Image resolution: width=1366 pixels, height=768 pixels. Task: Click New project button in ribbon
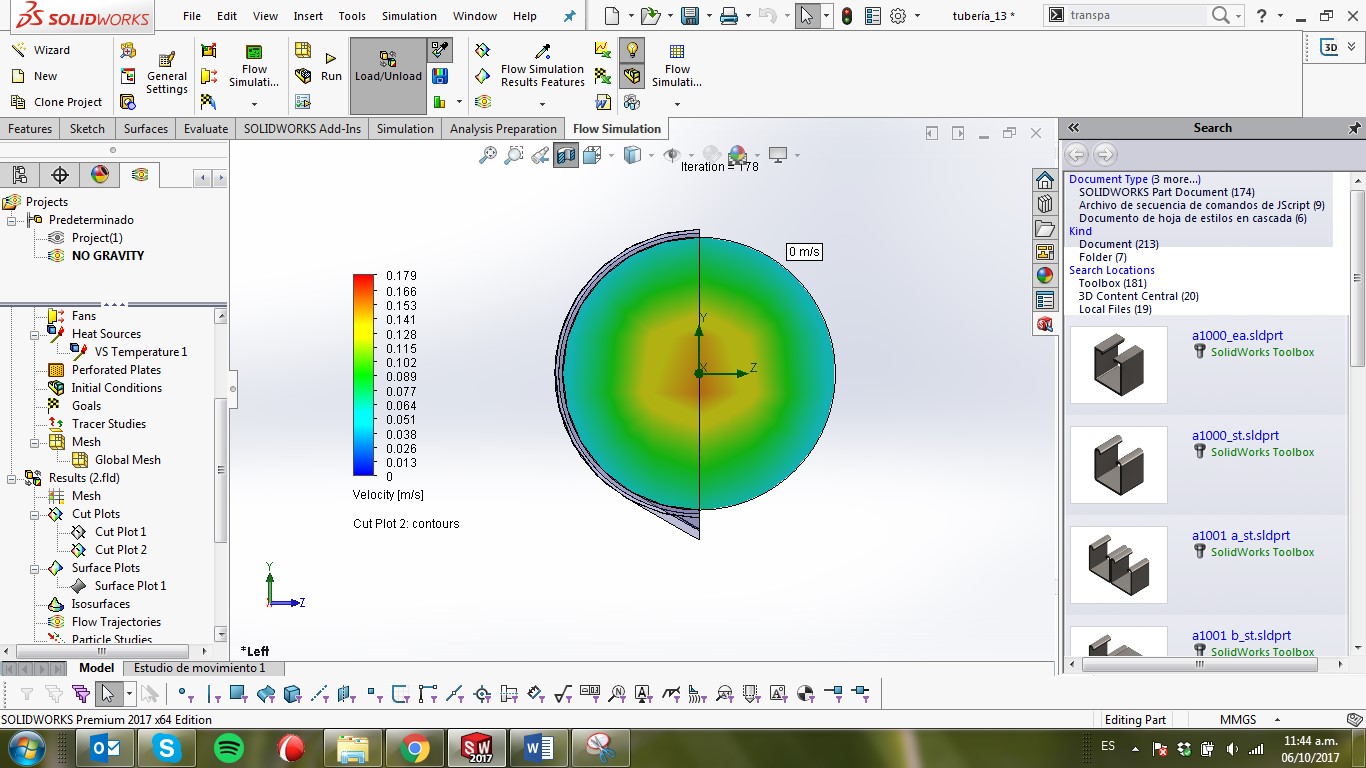click(x=34, y=76)
